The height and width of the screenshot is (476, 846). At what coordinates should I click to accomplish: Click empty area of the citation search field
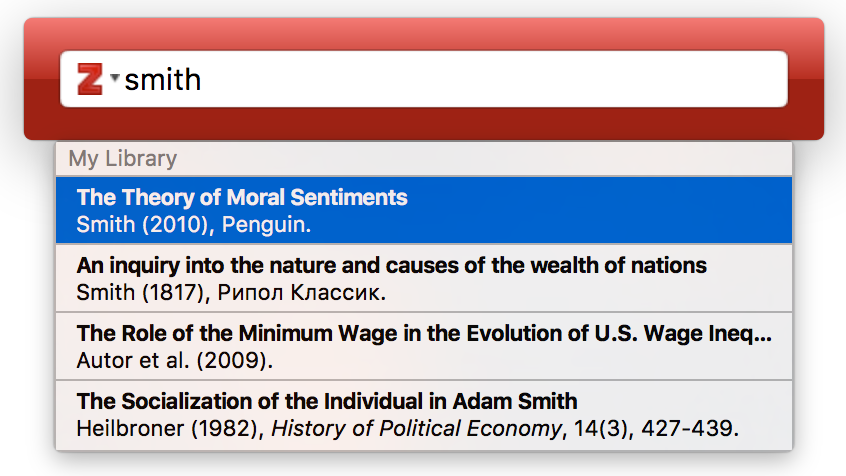[486, 79]
